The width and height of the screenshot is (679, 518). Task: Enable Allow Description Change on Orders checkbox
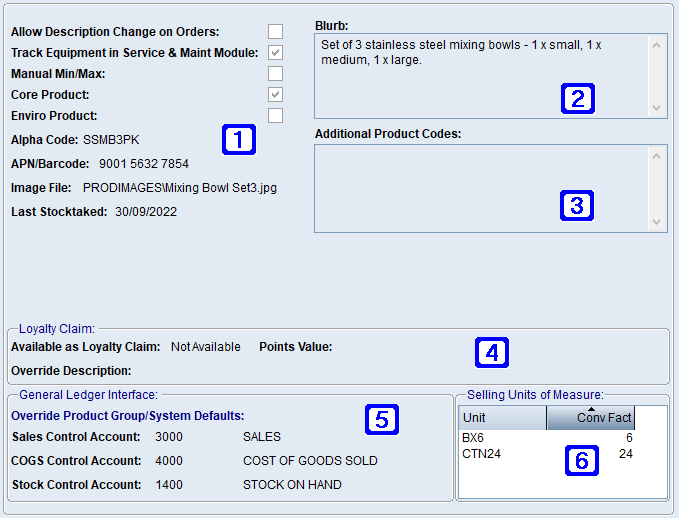click(x=275, y=32)
